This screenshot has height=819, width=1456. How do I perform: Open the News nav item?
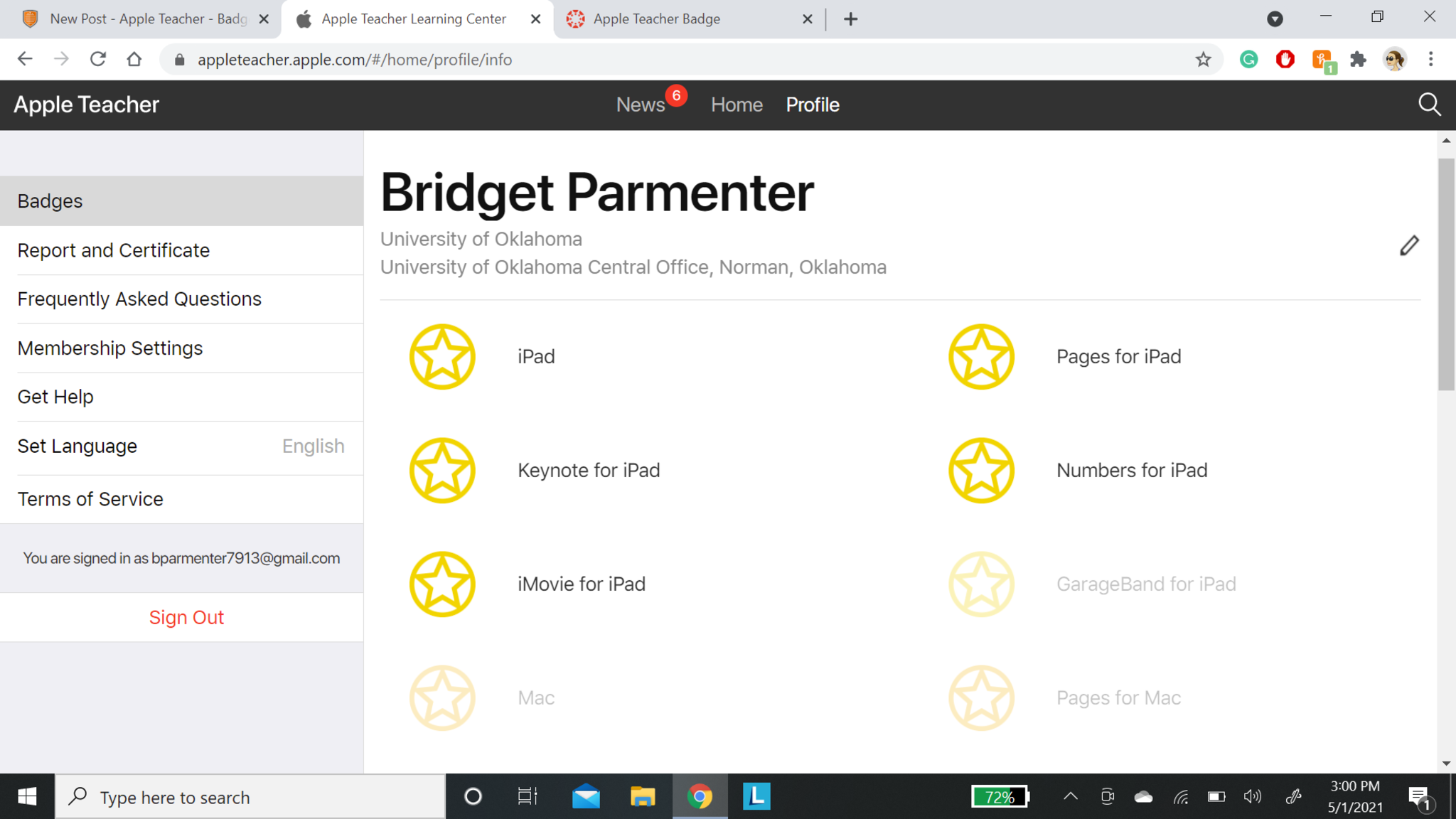point(640,105)
